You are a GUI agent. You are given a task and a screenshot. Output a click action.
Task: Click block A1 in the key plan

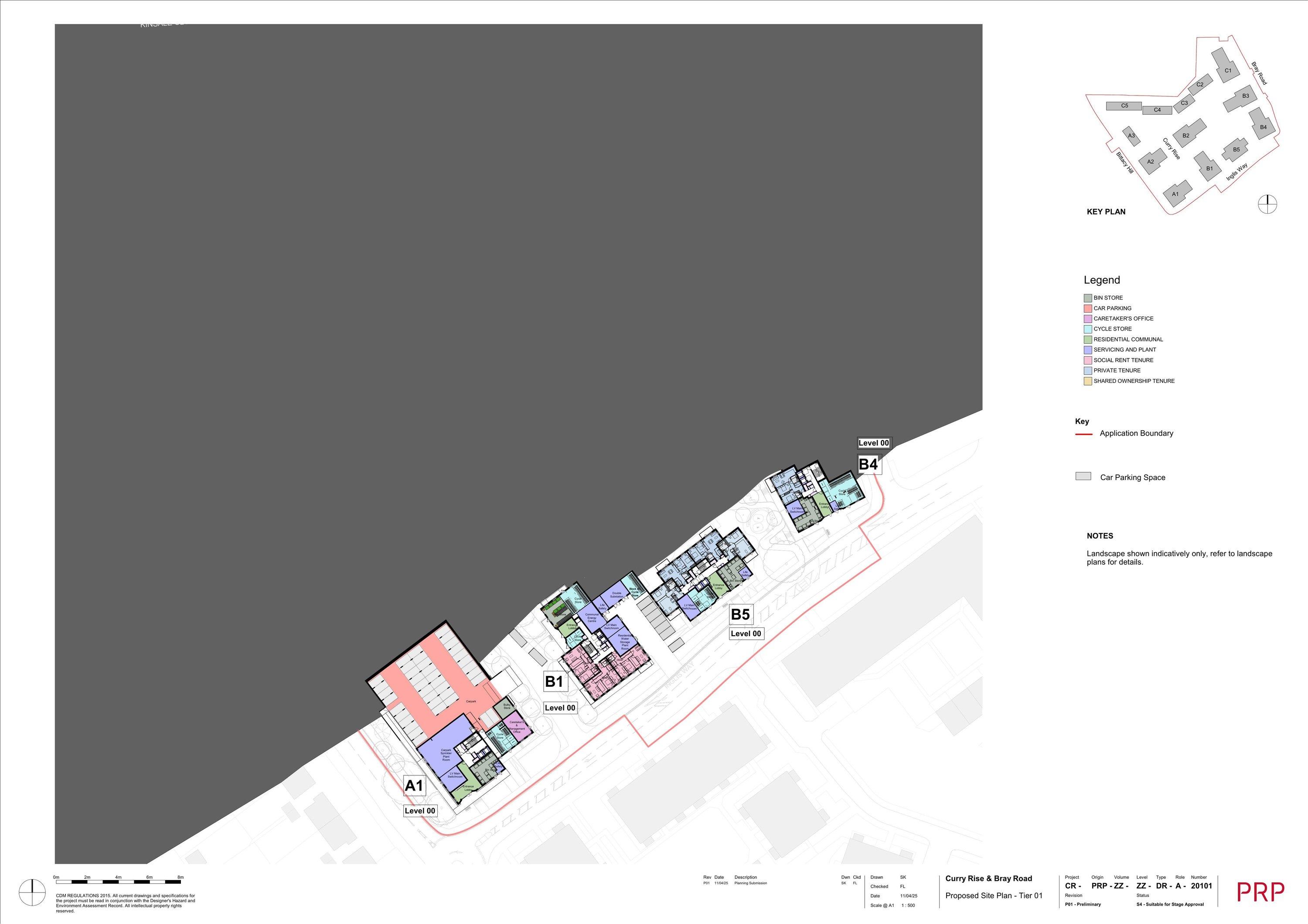click(1175, 194)
